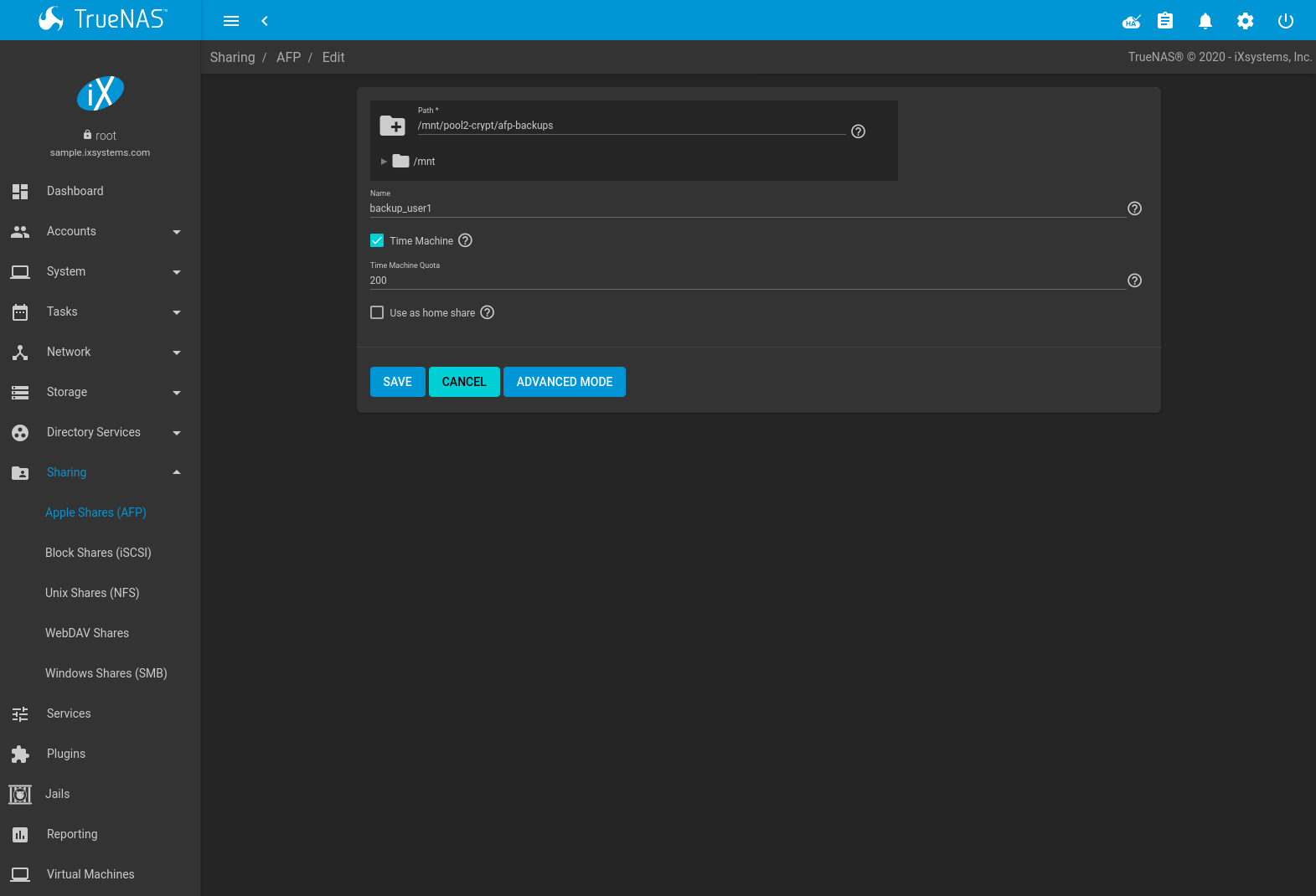
Task: Click the Time Machine Quota field
Action: click(x=748, y=281)
